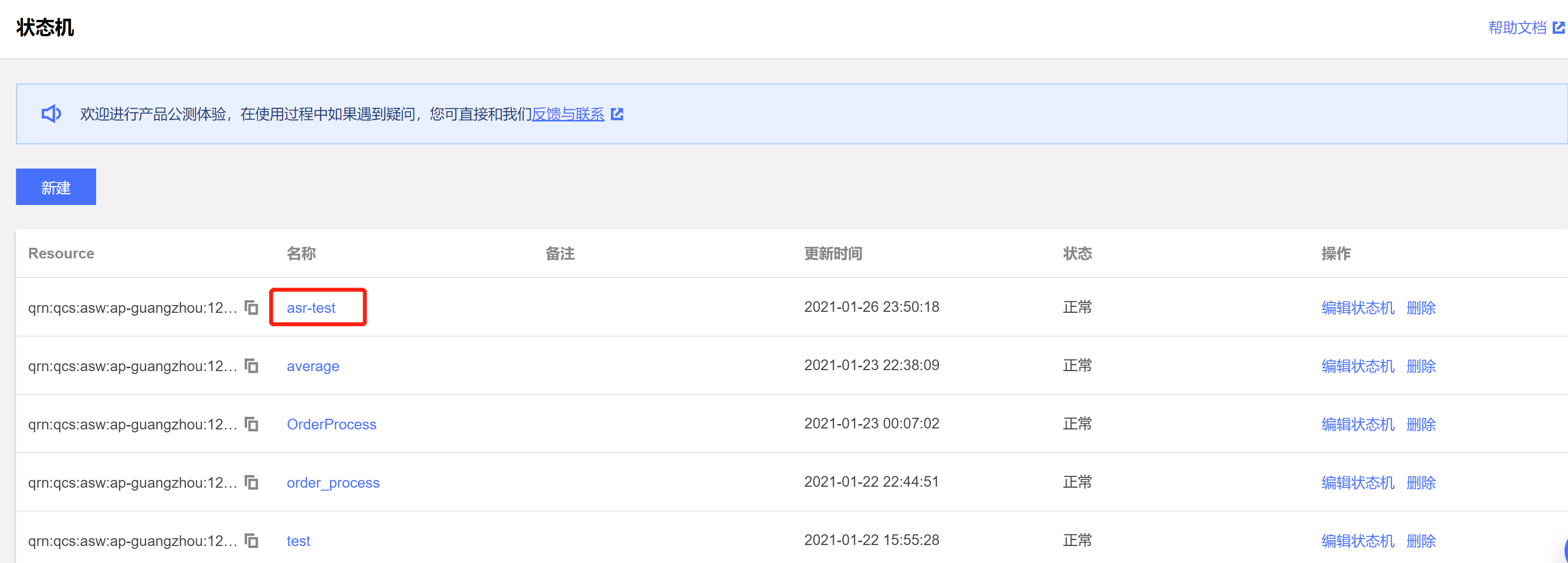1568x563 pixels.
Task: Click 编辑状态机 for order_process
Action: (x=1357, y=482)
